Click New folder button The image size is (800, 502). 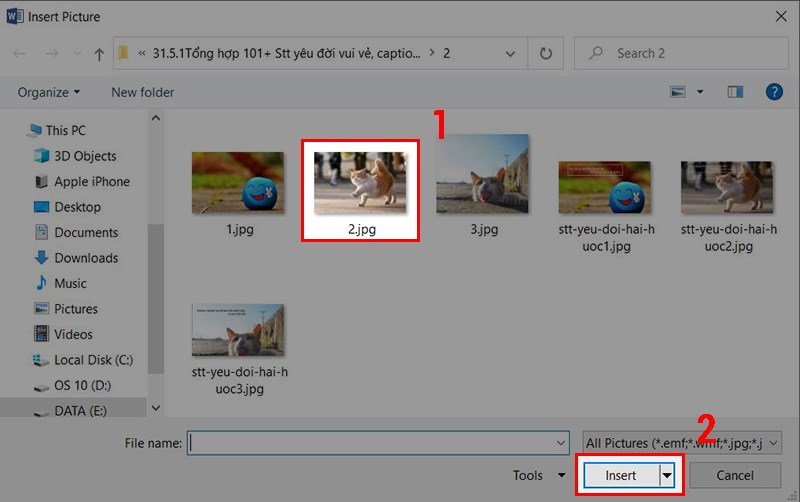[x=142, y=92]
